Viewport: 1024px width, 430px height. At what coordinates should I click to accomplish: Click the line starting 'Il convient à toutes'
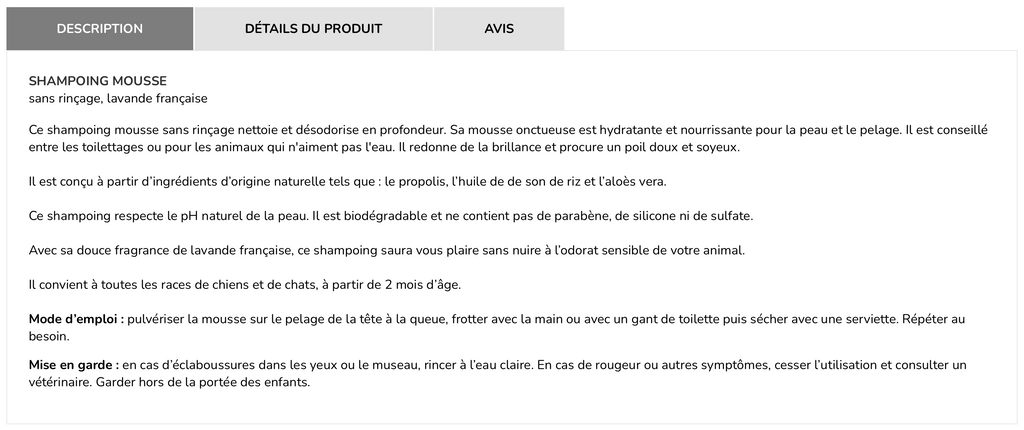pyautogui.click(x=245, y=284)
